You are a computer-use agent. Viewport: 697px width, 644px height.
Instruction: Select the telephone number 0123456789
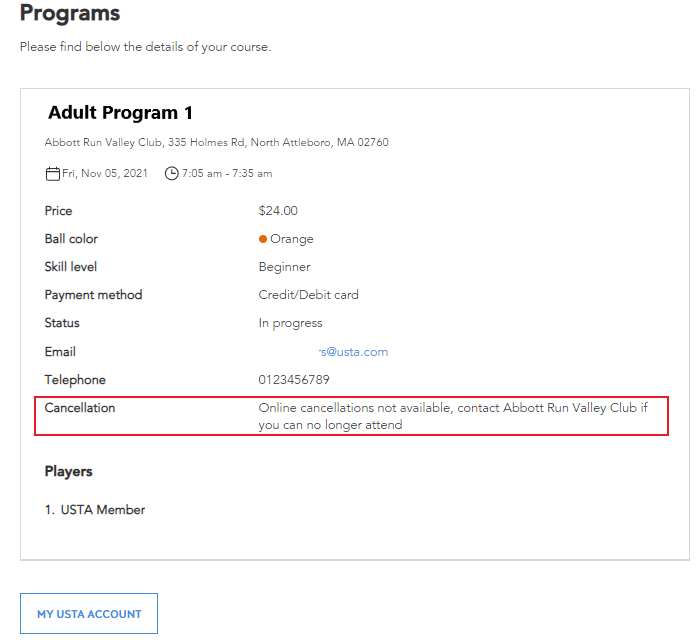[294, 380]
